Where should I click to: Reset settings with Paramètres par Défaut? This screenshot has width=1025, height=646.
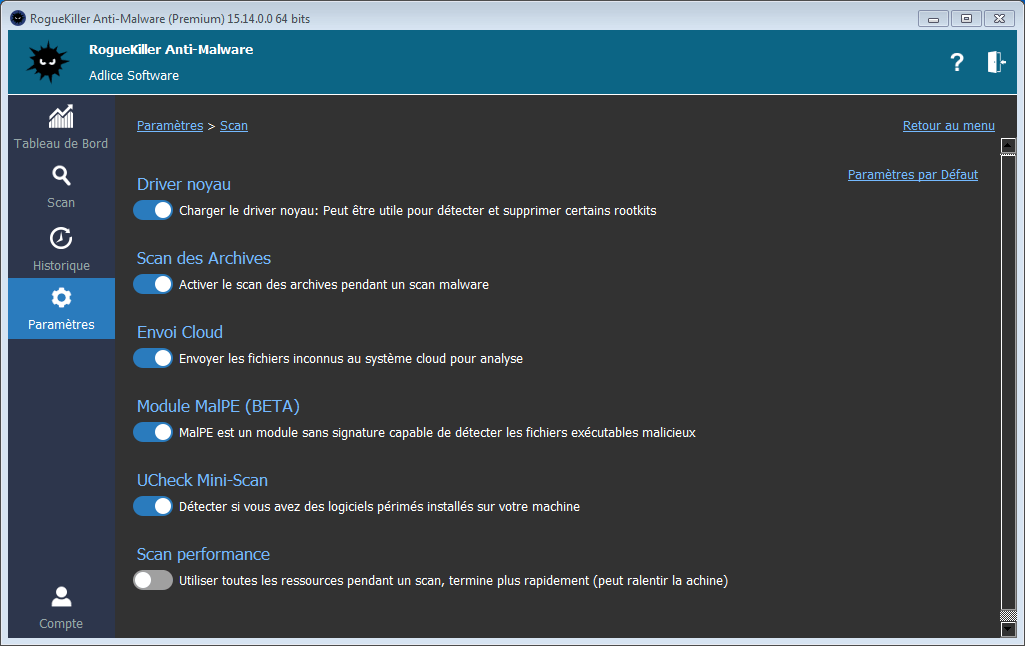point(912,175)
